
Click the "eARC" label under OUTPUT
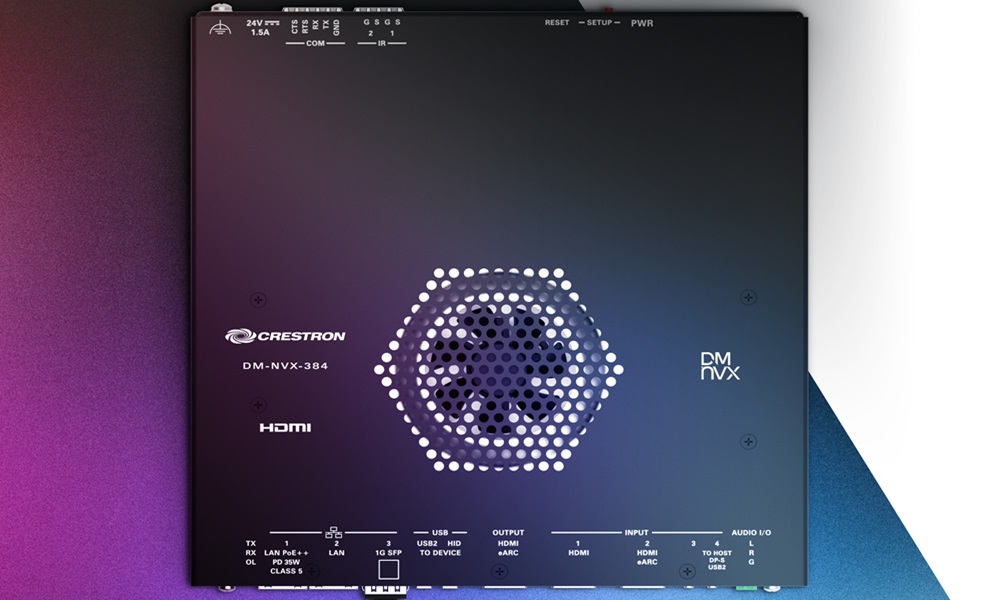point(508,553)
